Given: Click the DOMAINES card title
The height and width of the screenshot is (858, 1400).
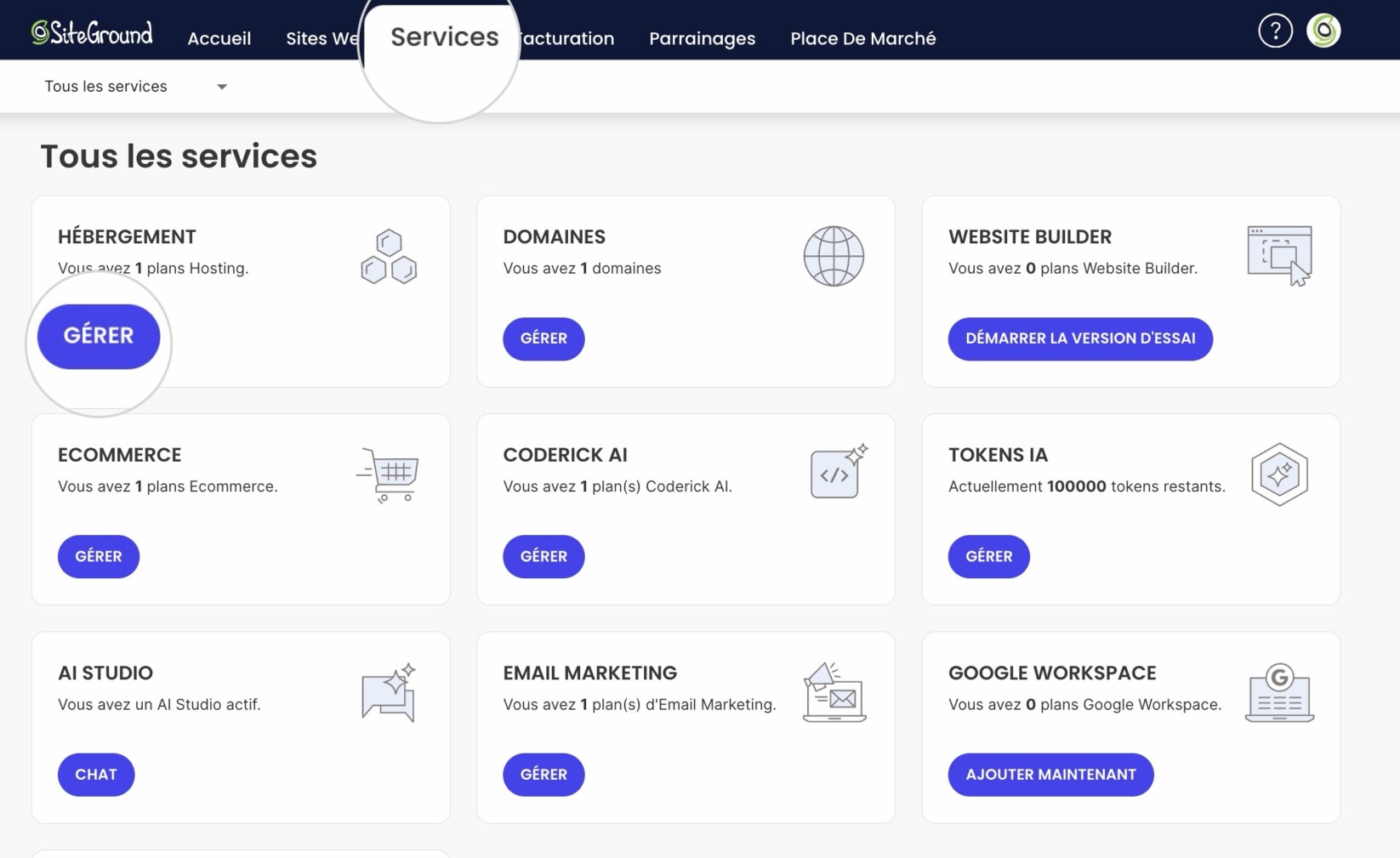Looking at the screenshot, I should 554,237.
